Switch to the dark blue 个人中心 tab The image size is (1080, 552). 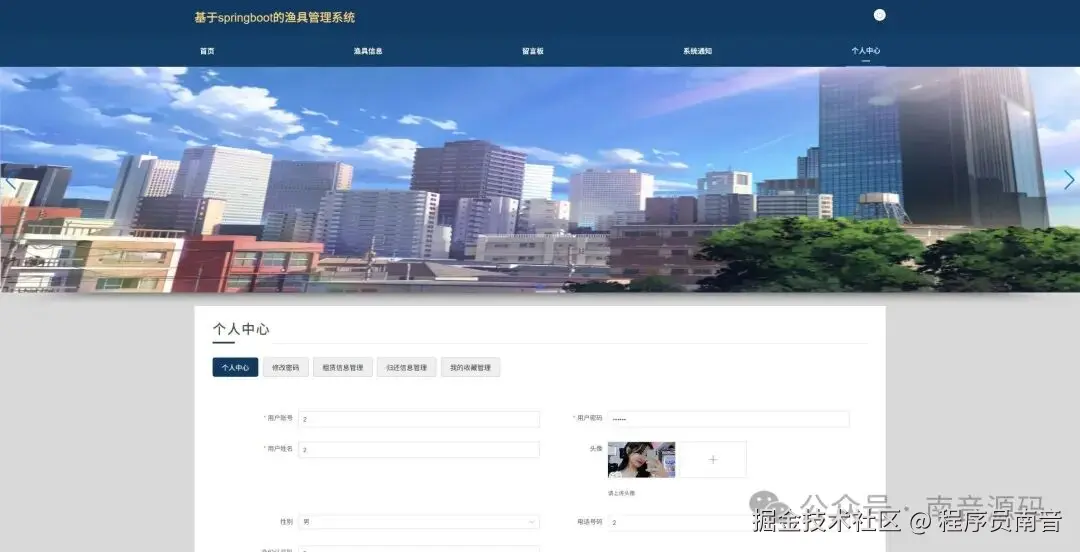pyautogui.click(x=236, y=367)
